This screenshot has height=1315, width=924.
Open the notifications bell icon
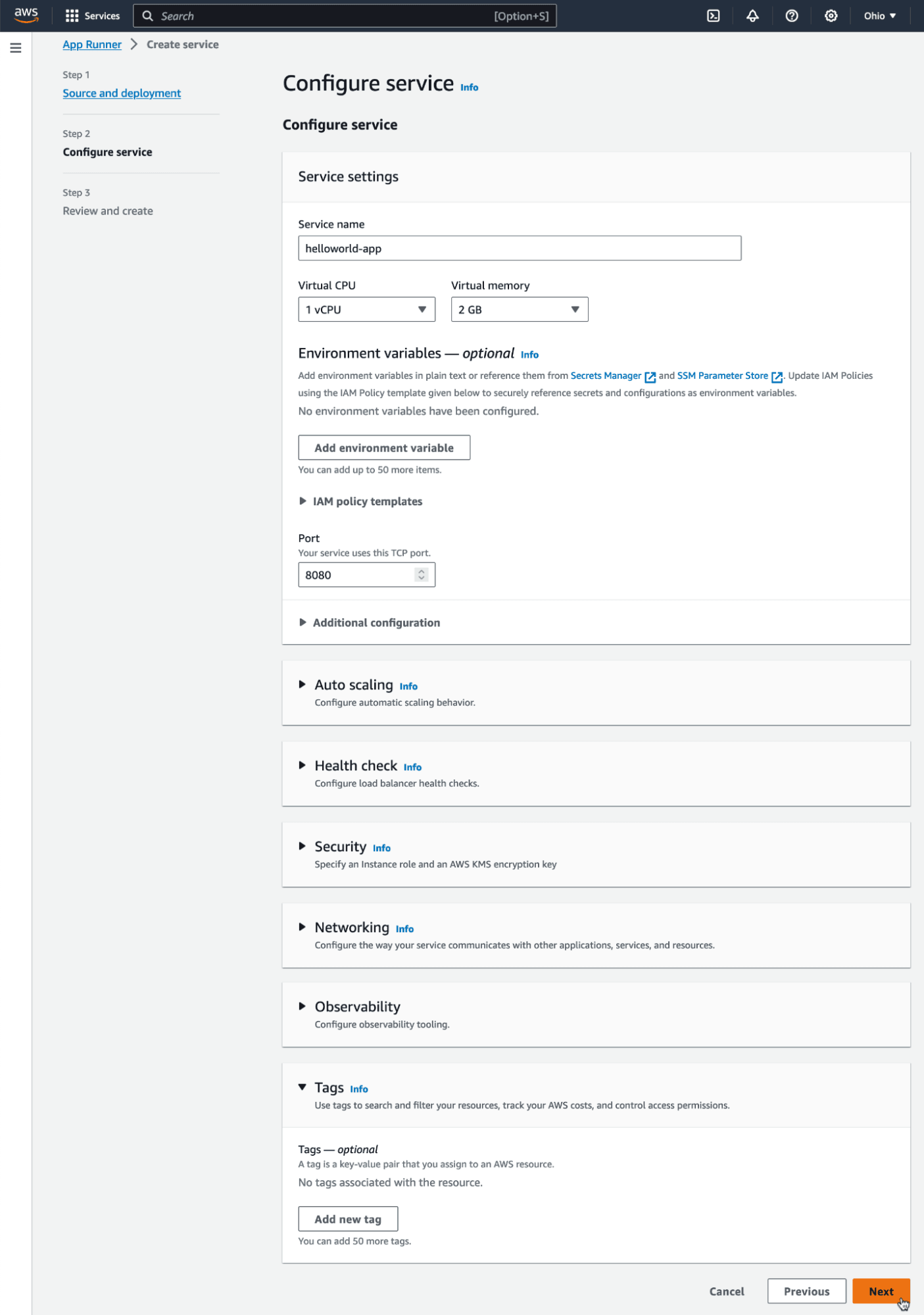[x=752, y=16]
